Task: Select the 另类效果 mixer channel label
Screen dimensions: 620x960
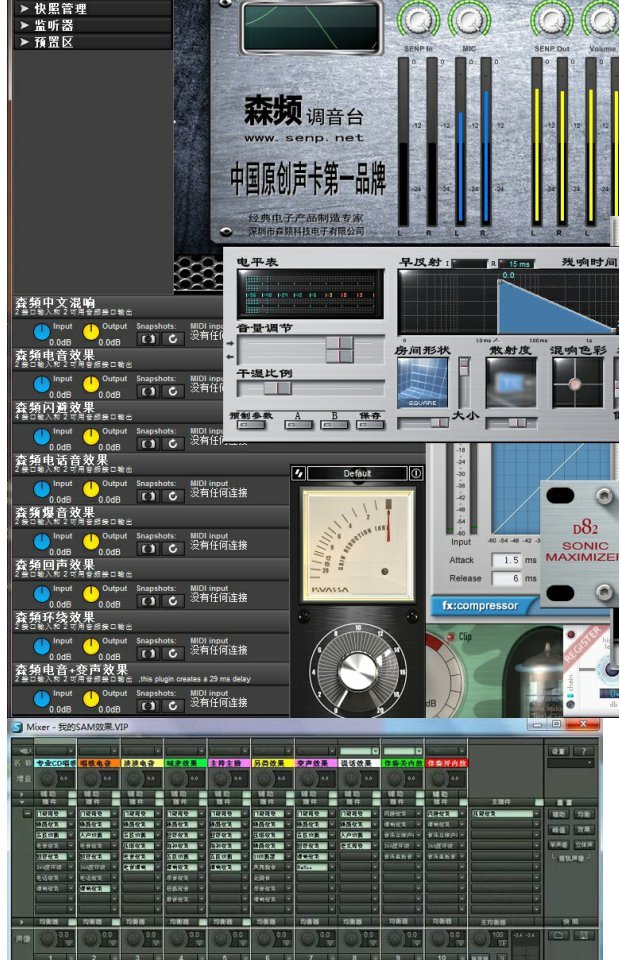Action: coord(272,763)
